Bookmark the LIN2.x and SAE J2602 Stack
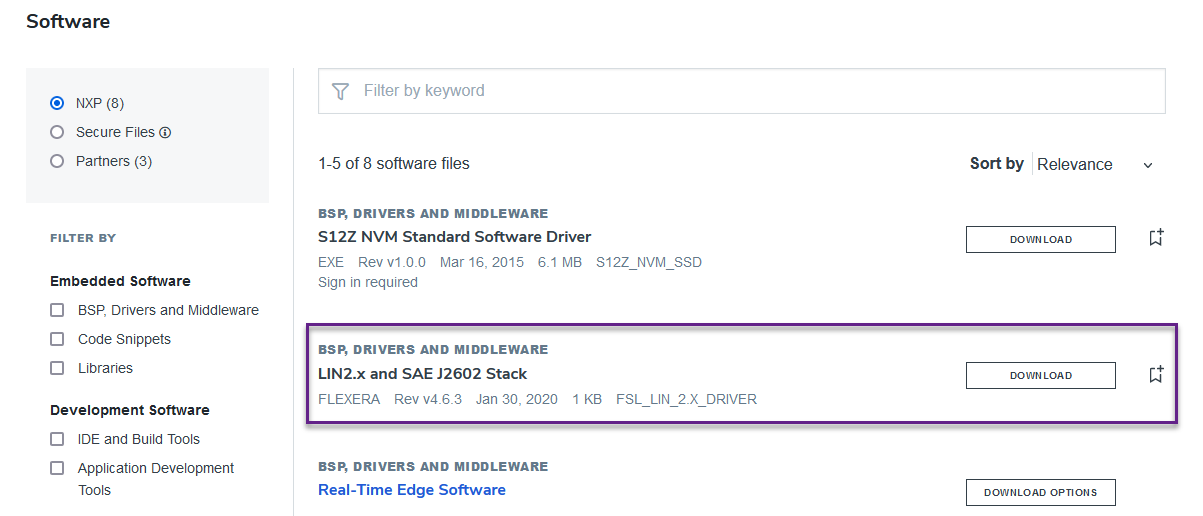 point(1156,375)
